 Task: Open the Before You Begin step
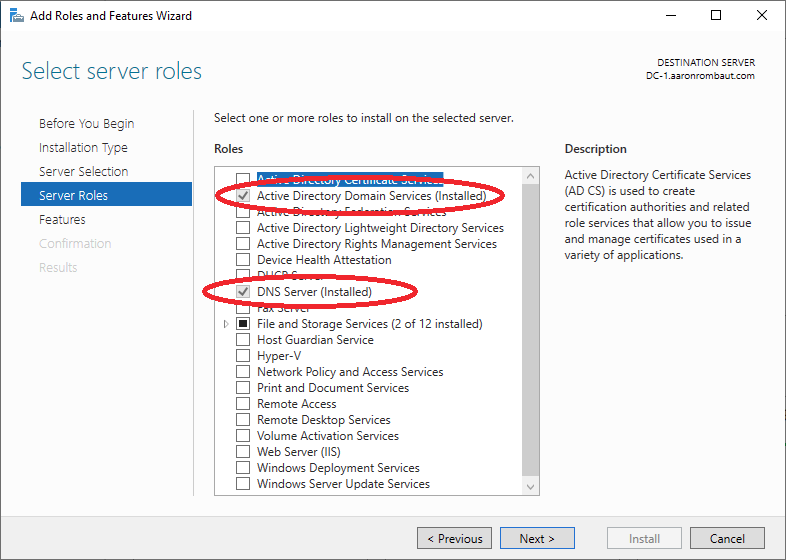click(86, 124)
